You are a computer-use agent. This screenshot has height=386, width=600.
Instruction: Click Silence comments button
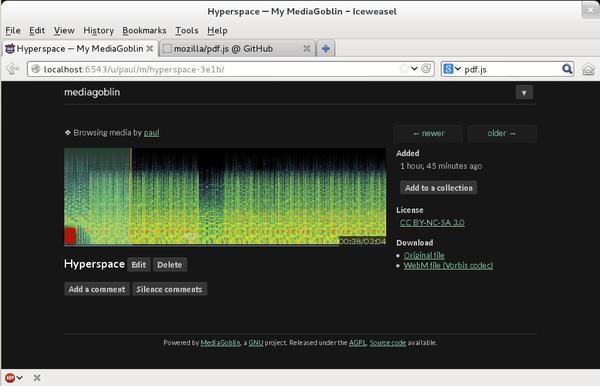169,289
